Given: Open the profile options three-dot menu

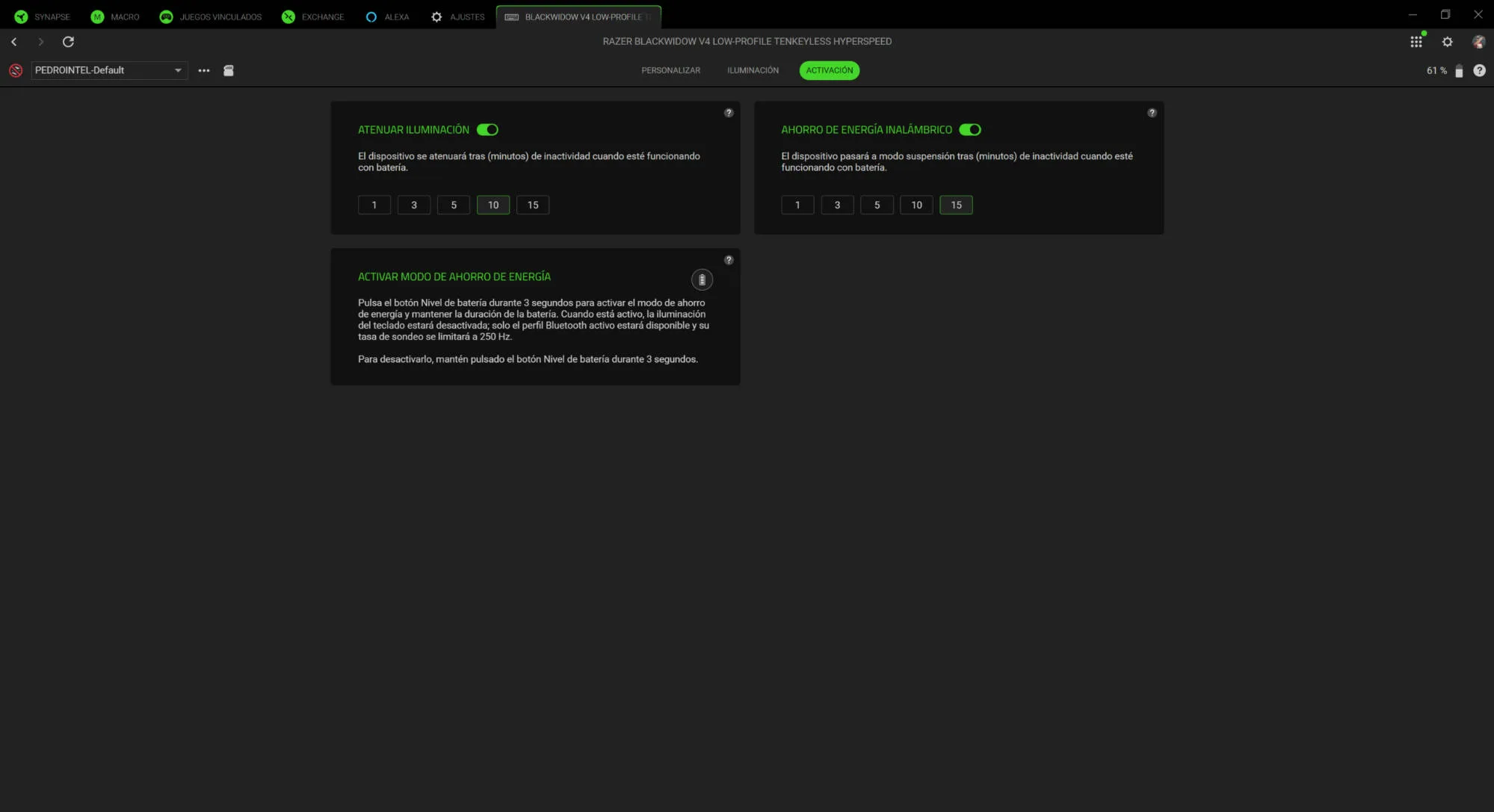Looking at the screenshot, I should pos(204,70).
